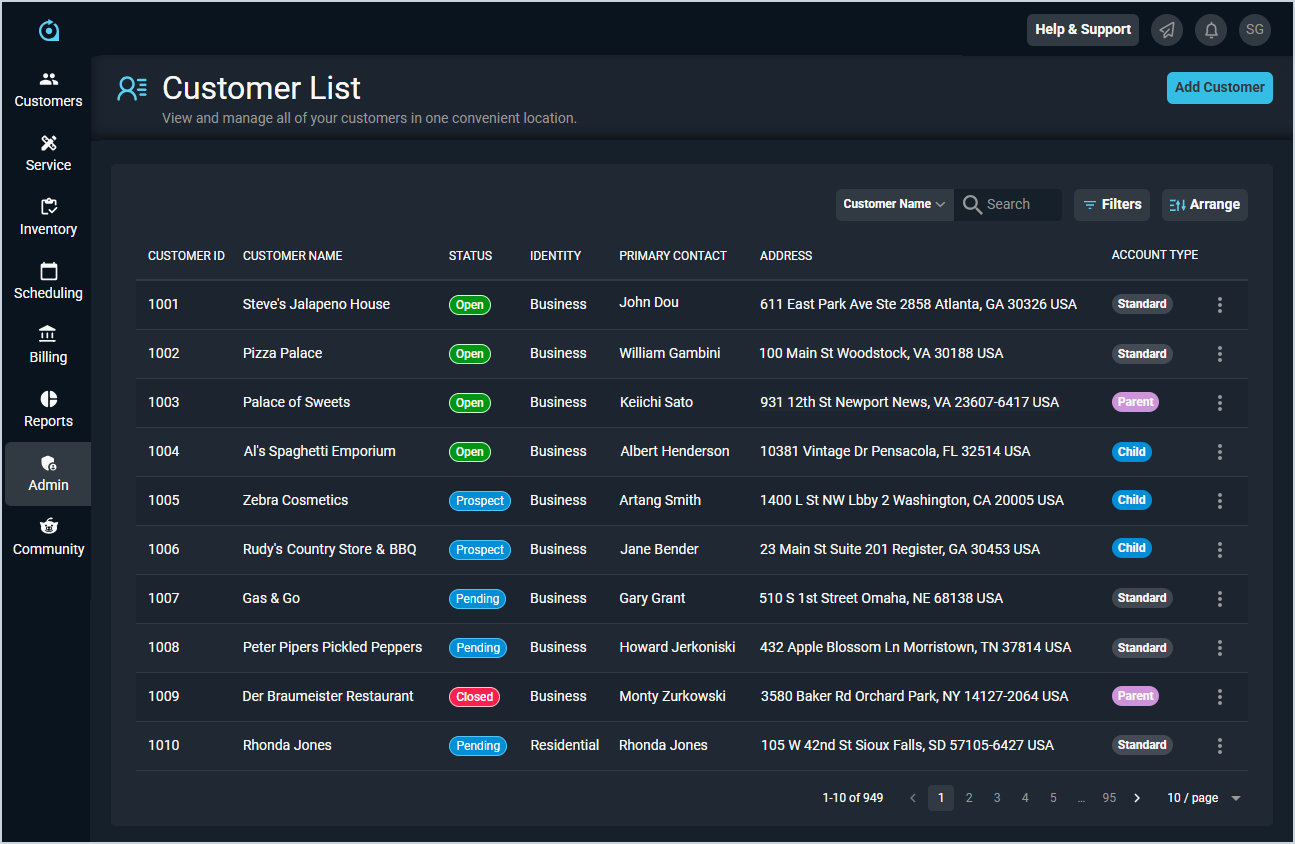
Task: Open the Customers sidebar section
Action: point(48,89)
